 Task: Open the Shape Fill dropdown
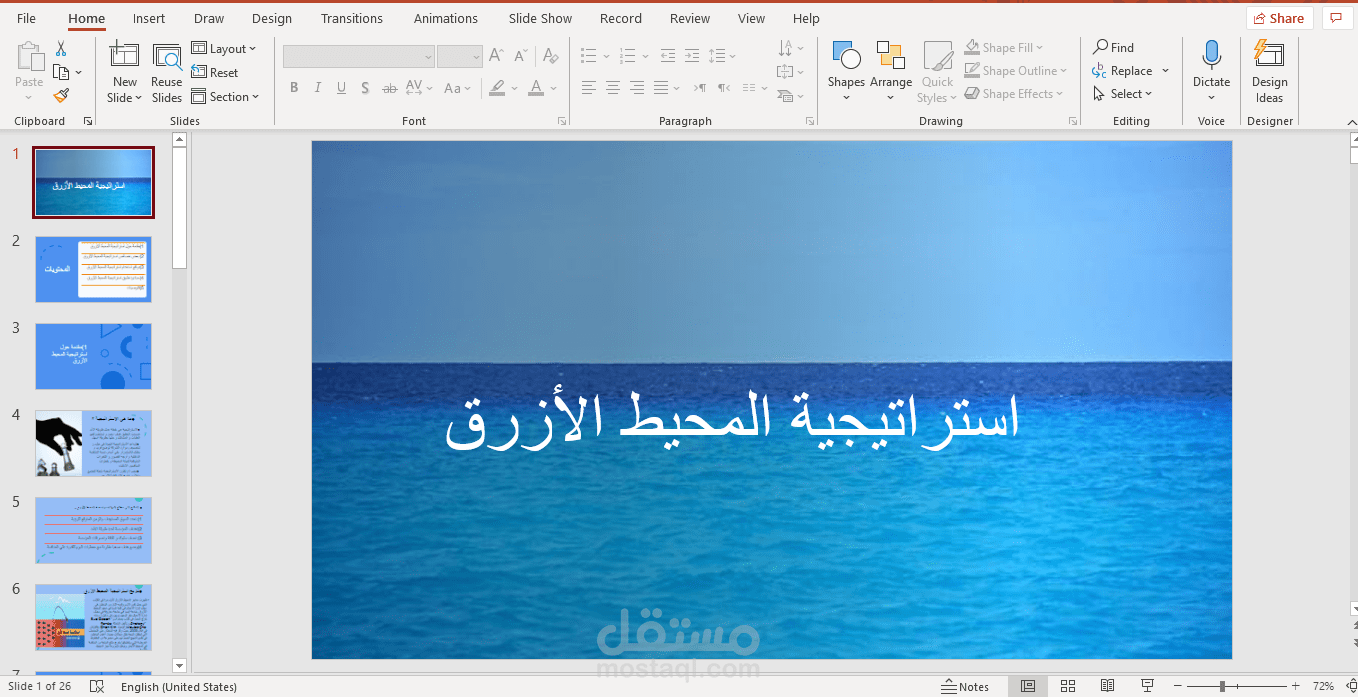(x=1004, y=47)
